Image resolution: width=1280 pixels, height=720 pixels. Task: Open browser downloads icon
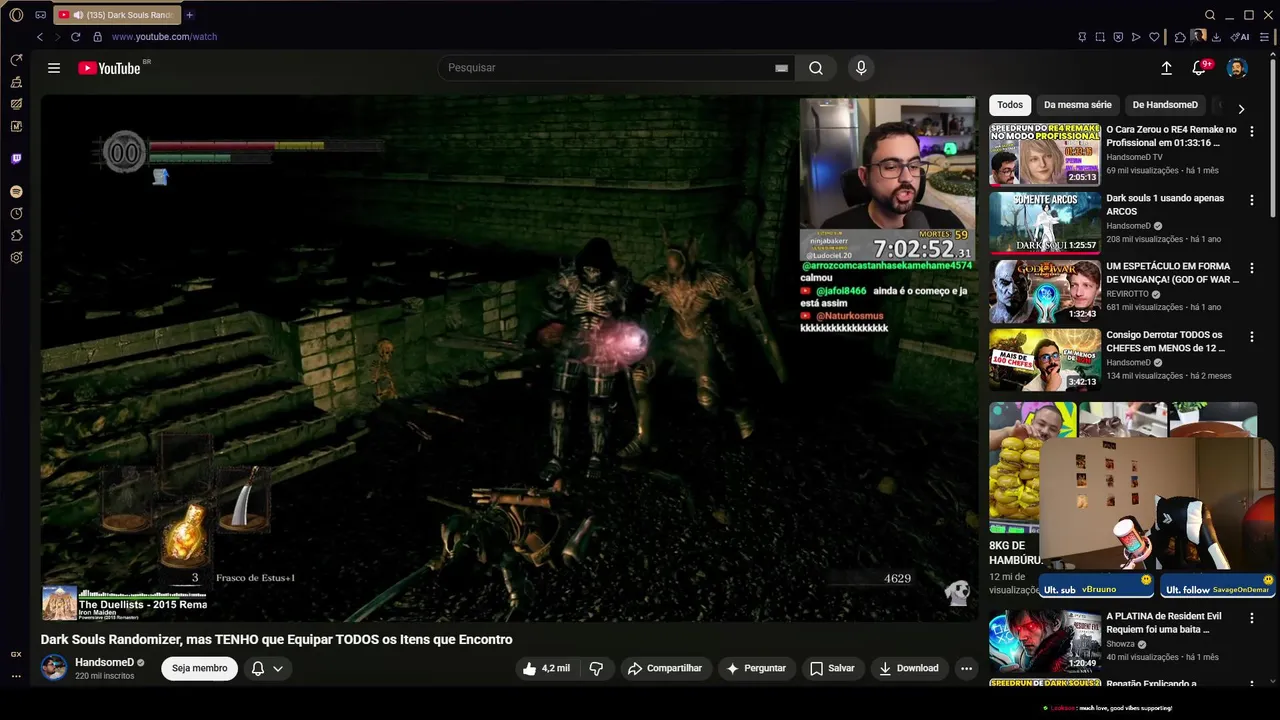point(1216,37)
